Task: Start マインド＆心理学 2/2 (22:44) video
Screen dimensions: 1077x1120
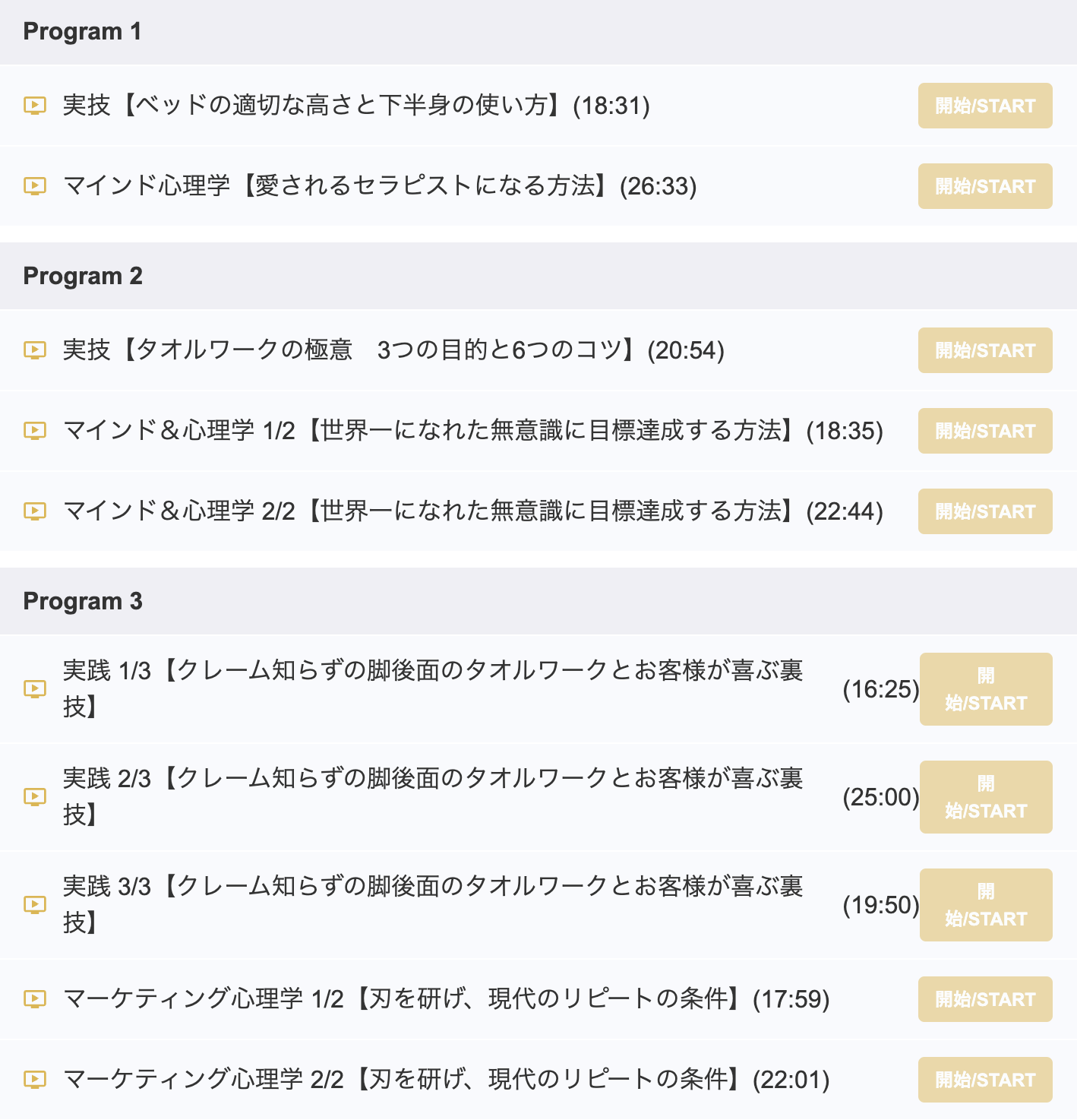Action: click(x=985, y=511)
